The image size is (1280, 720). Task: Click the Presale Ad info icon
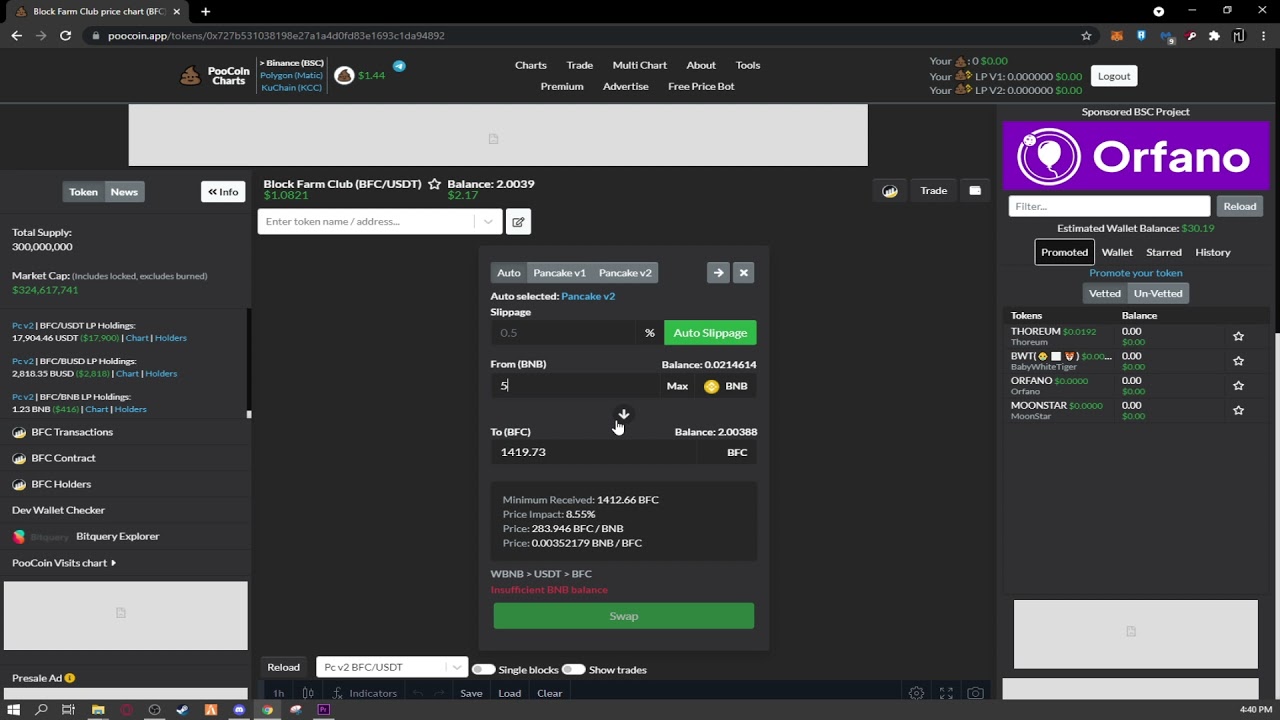[x=69, y=678]
